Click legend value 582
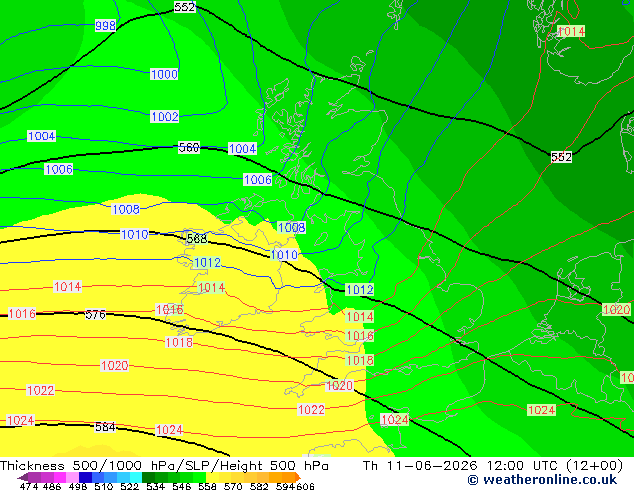This screenshot has height=490, width=634. [259, 486]
